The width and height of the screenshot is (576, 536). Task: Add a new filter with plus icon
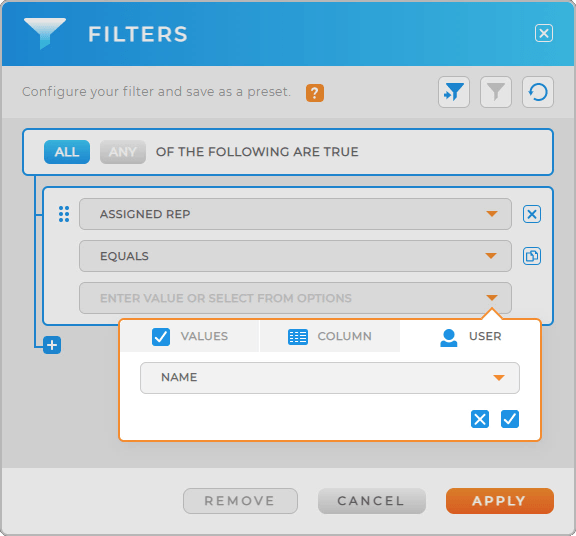point(52,345)
